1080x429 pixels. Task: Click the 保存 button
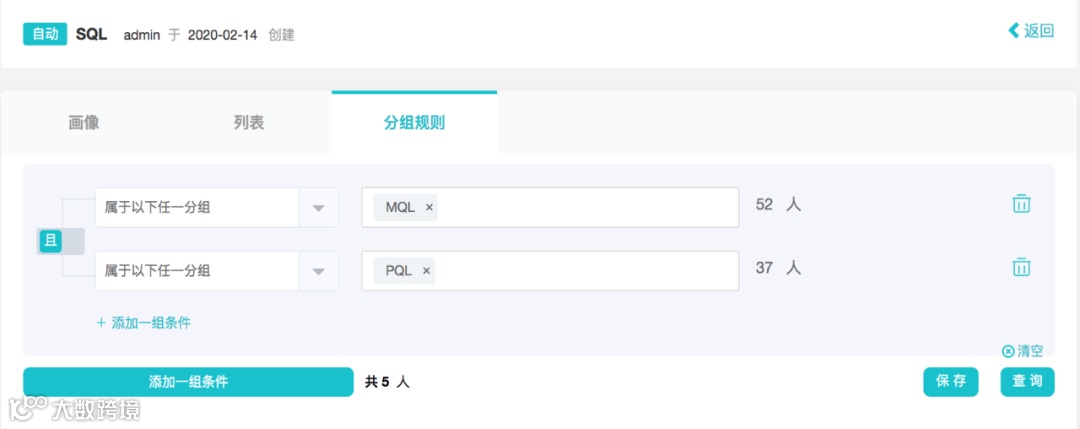pyautogui.click(x=950, y=381)
